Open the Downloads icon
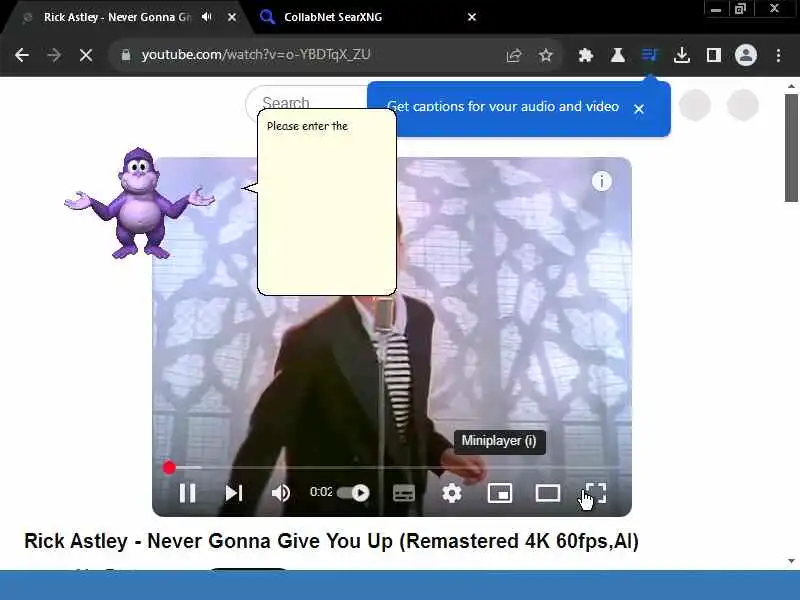 682,55
